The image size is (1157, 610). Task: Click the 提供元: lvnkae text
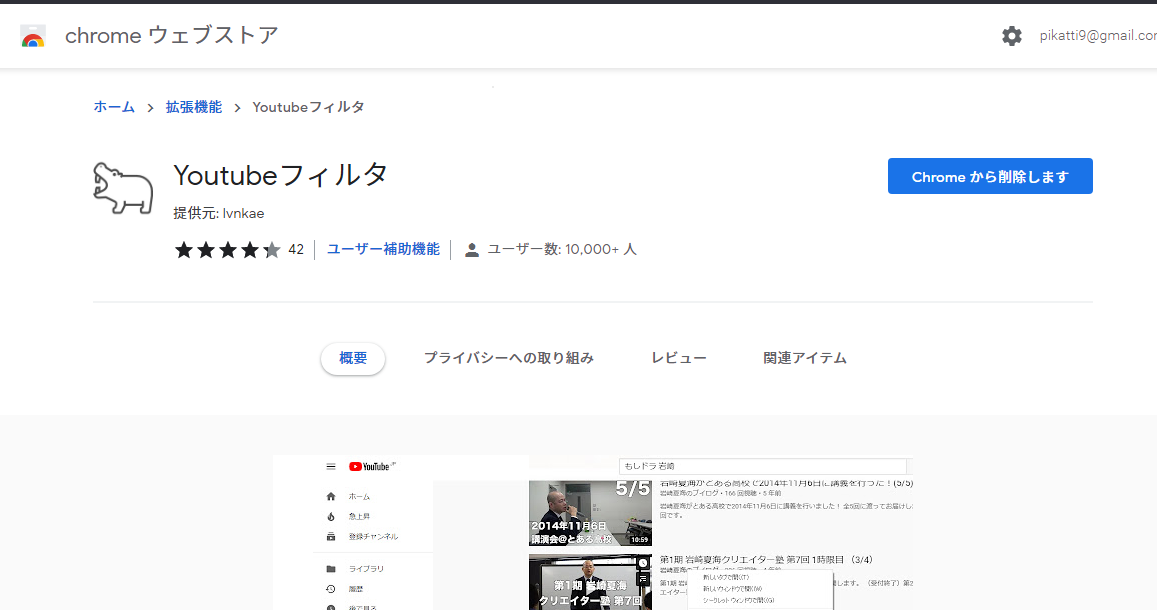click(218, 213)
